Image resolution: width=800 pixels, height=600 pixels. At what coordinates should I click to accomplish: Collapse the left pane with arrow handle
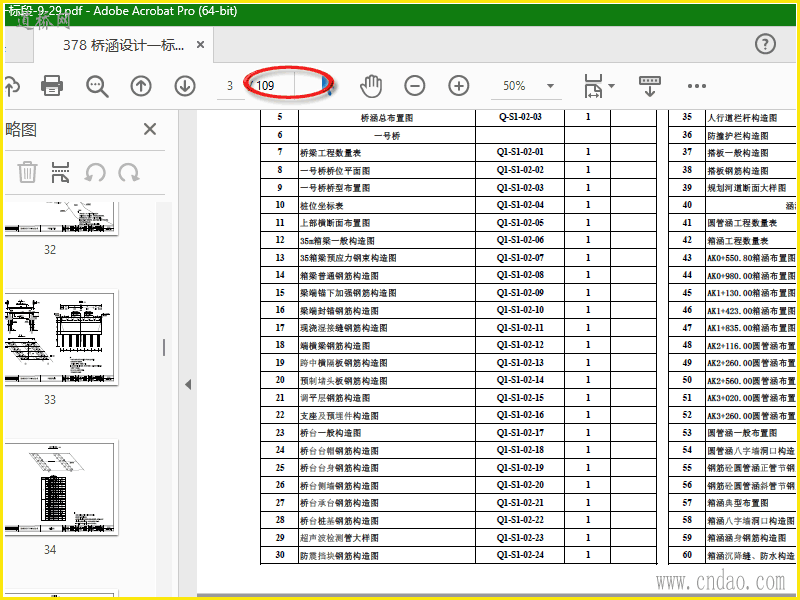[x=188, y=384]
